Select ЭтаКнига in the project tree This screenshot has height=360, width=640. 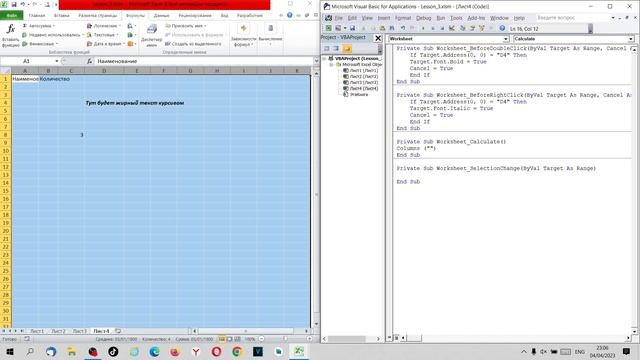tap(356, 94)
